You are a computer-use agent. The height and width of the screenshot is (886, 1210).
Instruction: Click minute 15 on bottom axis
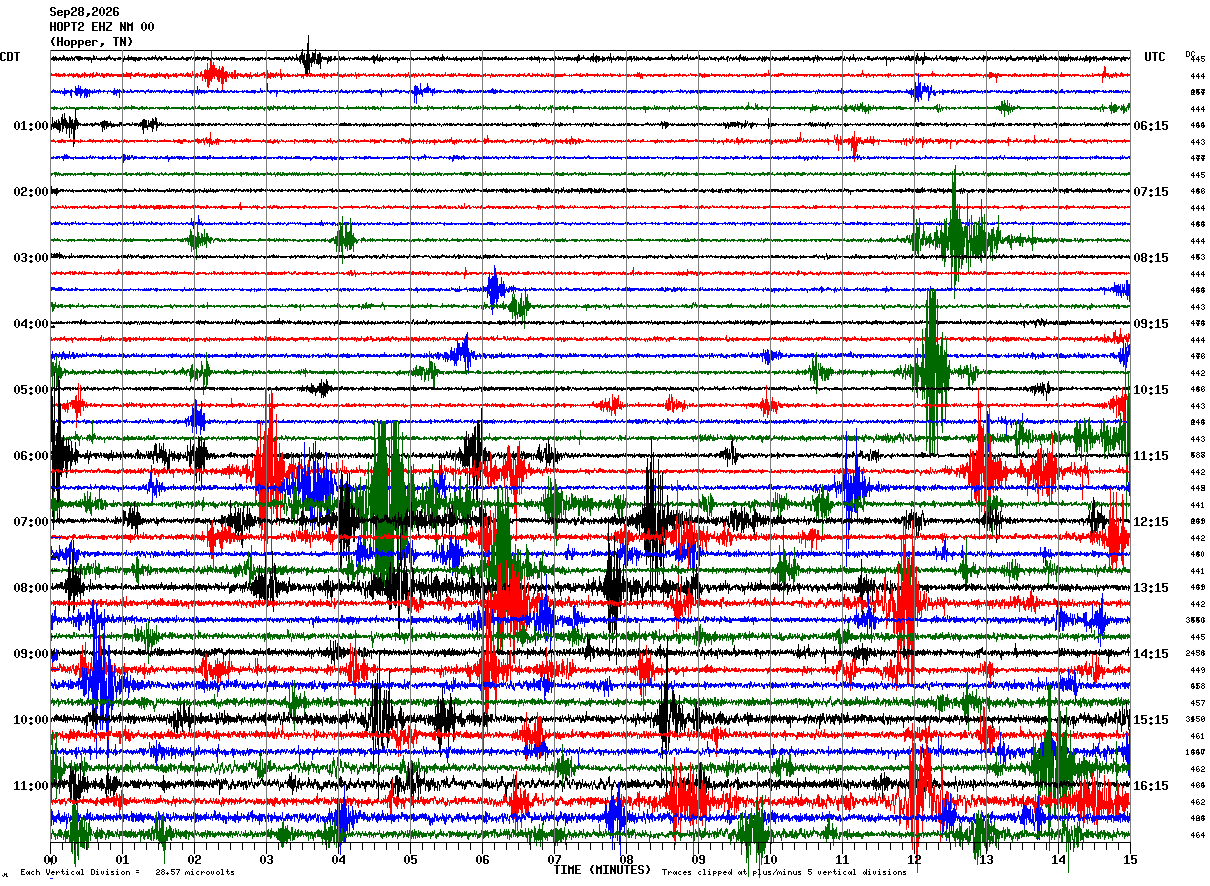[x=1130, y=859]
